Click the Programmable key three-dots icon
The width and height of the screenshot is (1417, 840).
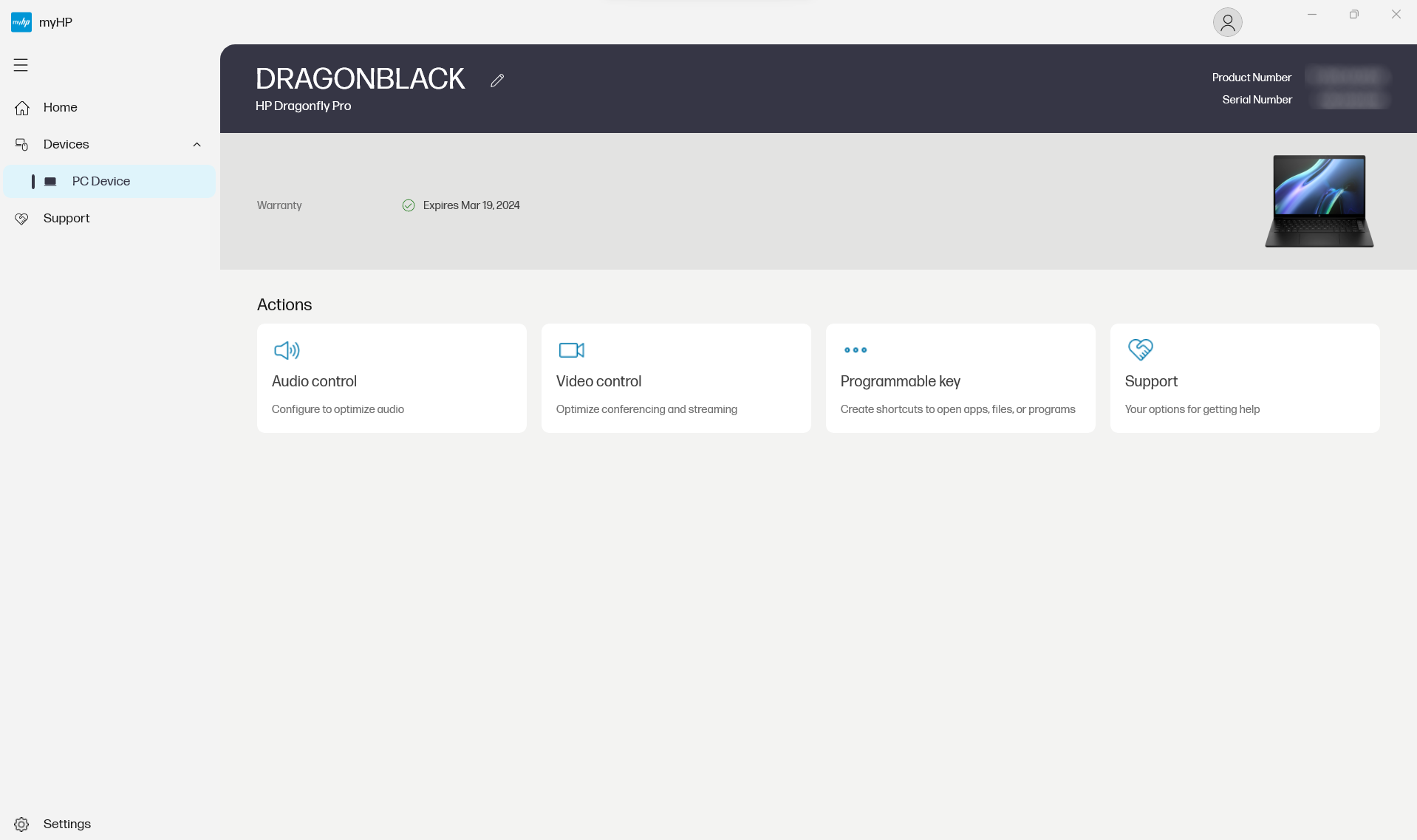point(856,350)
